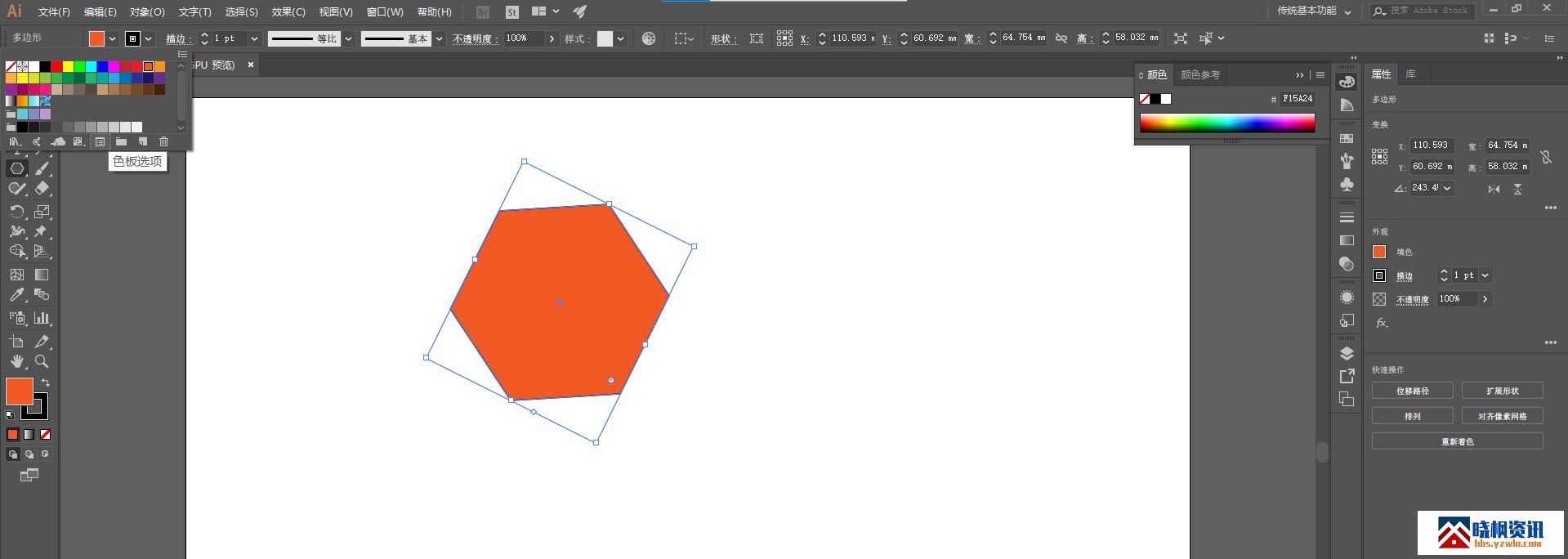The image size is (1568, 559).
Task: Select the Polygon tool in toolbox
Action: (x=17, y=168)
